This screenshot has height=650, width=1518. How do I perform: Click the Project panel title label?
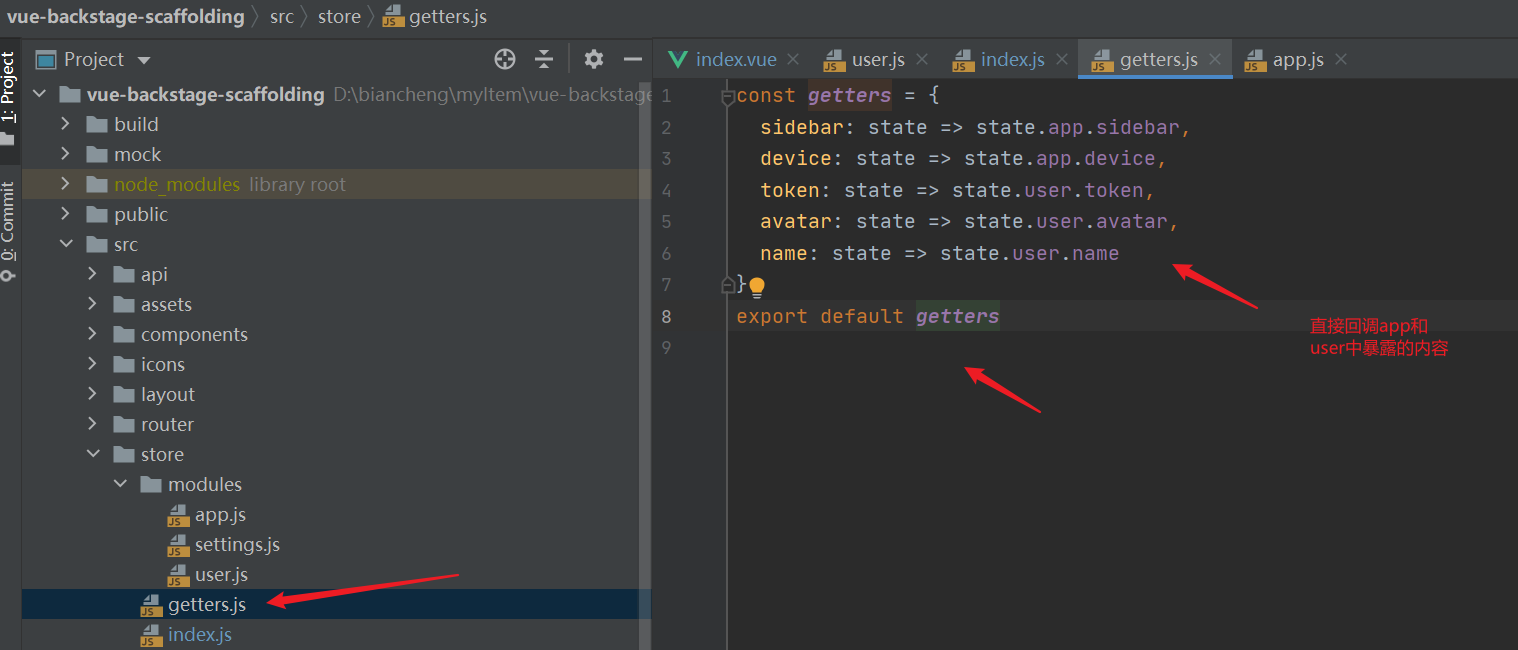click(x=94, y=59)
